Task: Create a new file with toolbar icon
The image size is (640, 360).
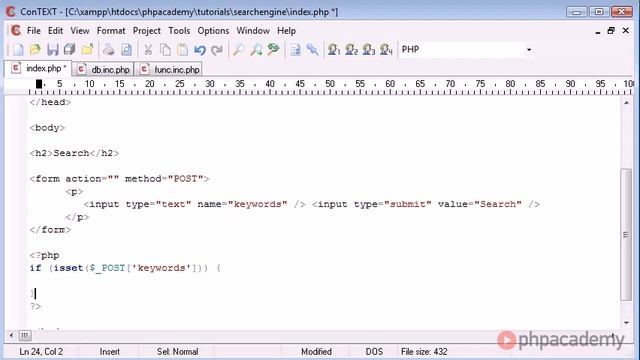Action: coord(18,50)
